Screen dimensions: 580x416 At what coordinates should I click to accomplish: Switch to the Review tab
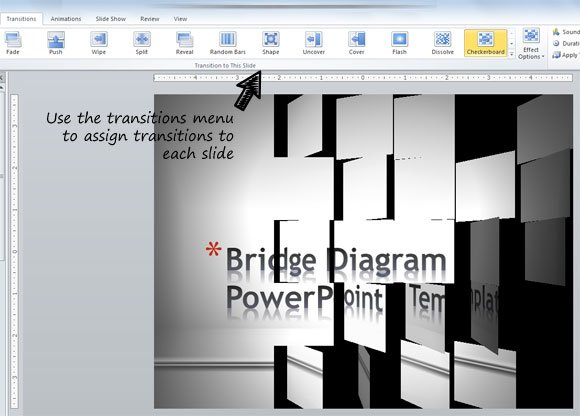pyautogui.click(x=150, y=19)
